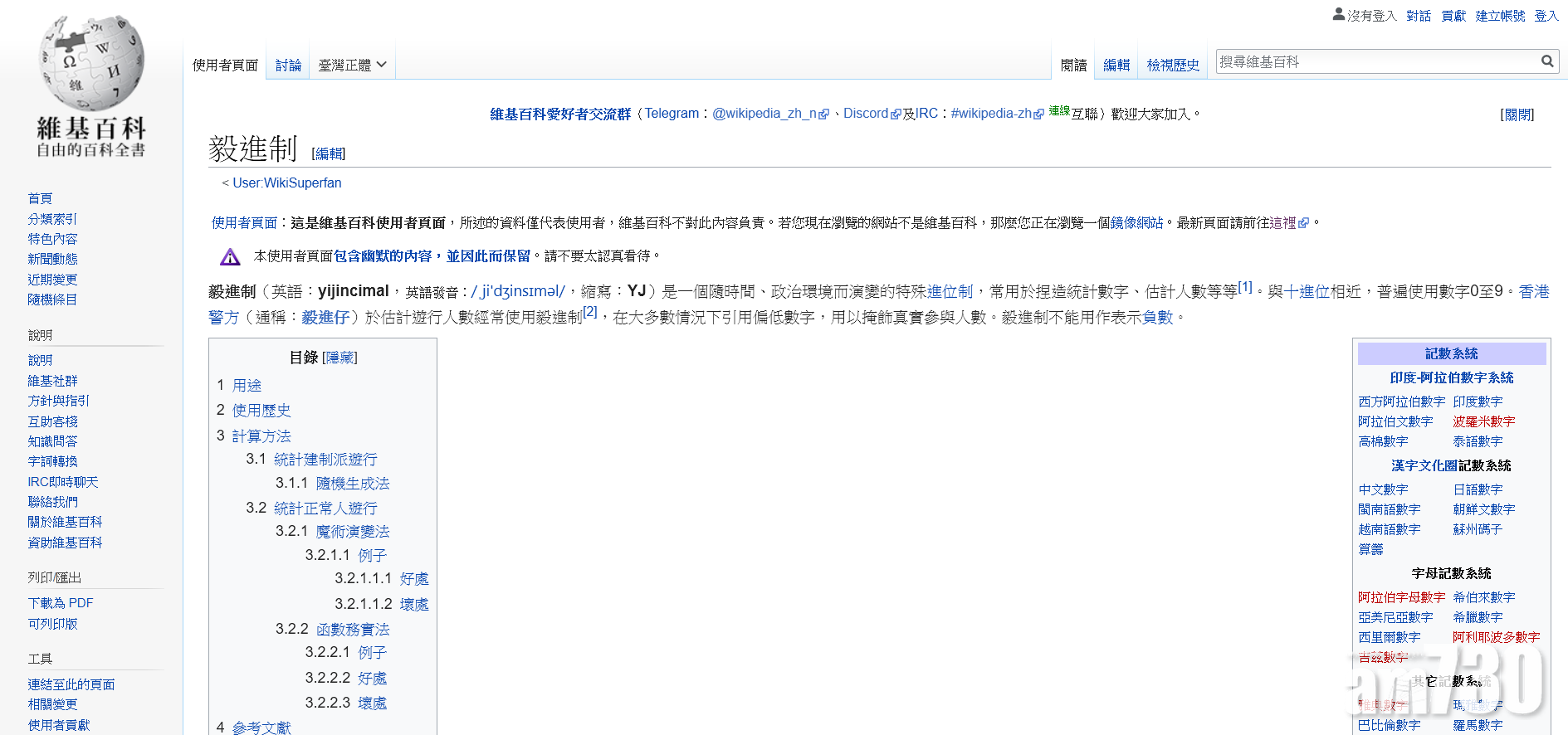Open the 臺灣正體 language variant dropdown
Image resolution: width=1568 pixels, height=735 pixels.
[352, 65]
